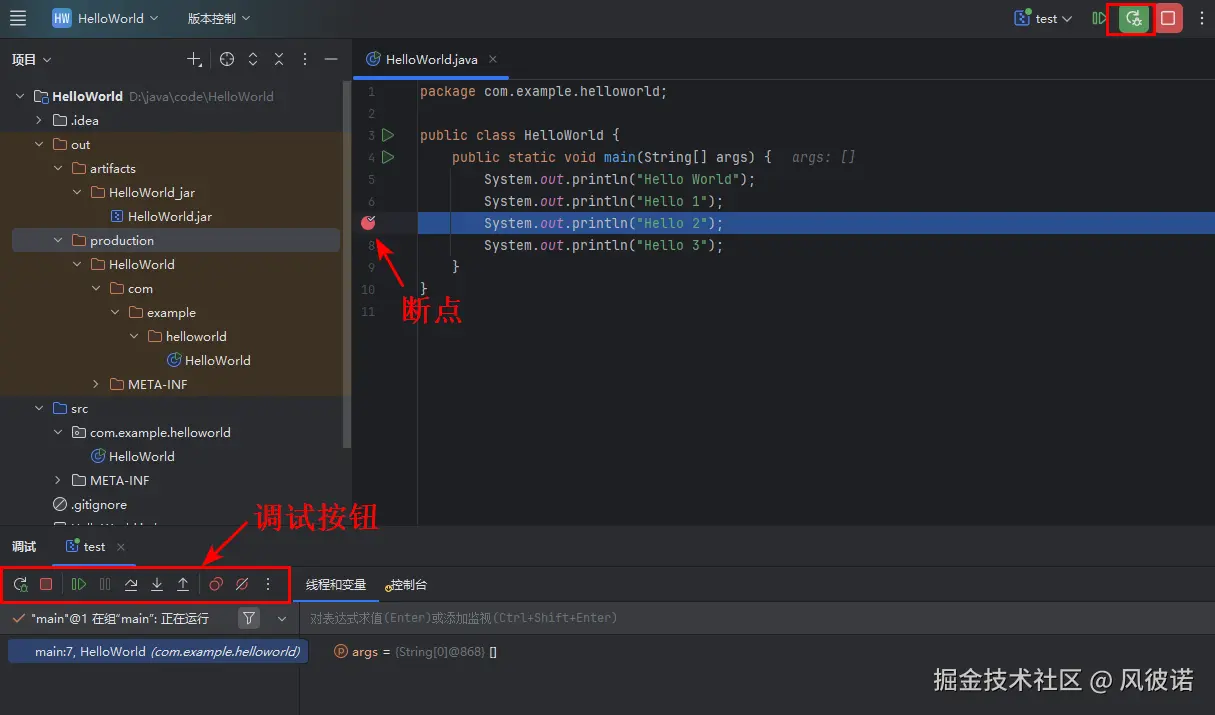Expand all in Project panel toolbar

click(x=253, y=59)
